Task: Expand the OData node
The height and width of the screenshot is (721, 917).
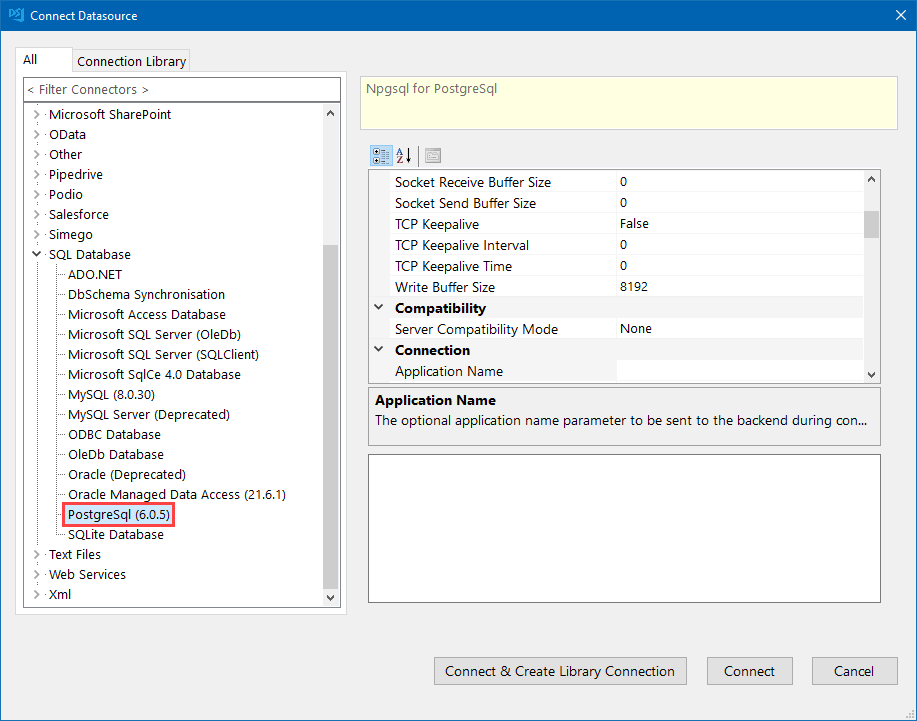Action: 37,134
